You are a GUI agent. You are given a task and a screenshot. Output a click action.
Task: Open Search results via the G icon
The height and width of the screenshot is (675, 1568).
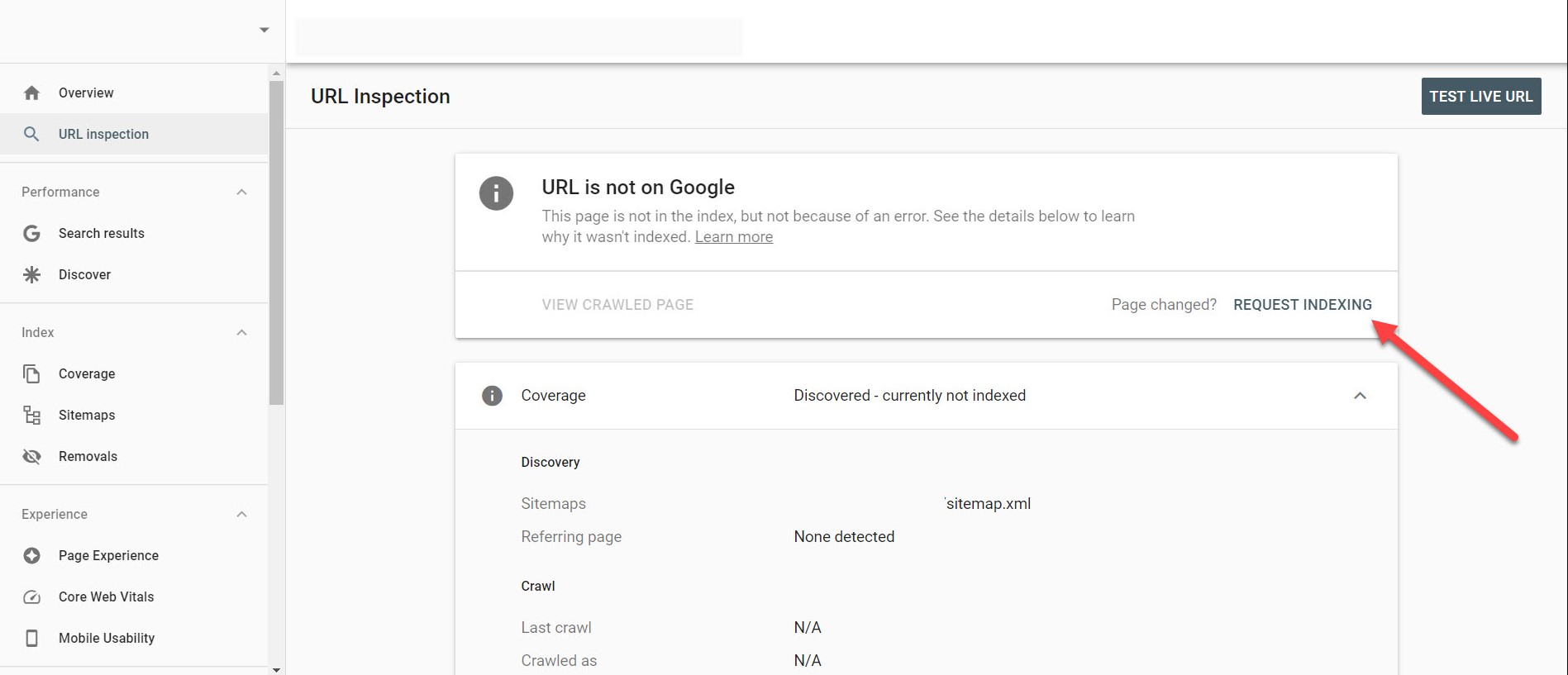(x=31, y=233)
